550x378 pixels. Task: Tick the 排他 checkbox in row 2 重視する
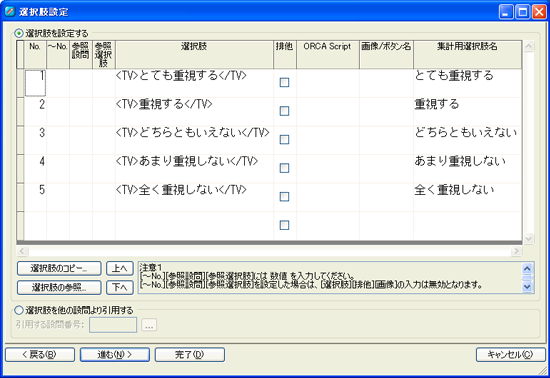point(284,111)
